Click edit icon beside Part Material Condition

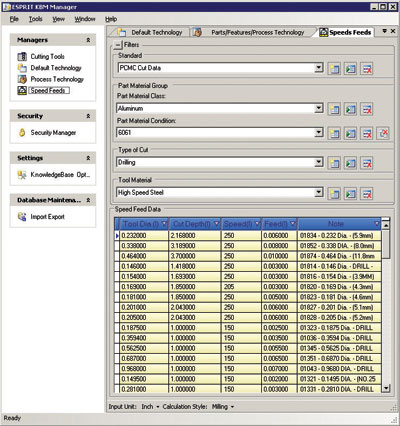(x=350, y=133)
